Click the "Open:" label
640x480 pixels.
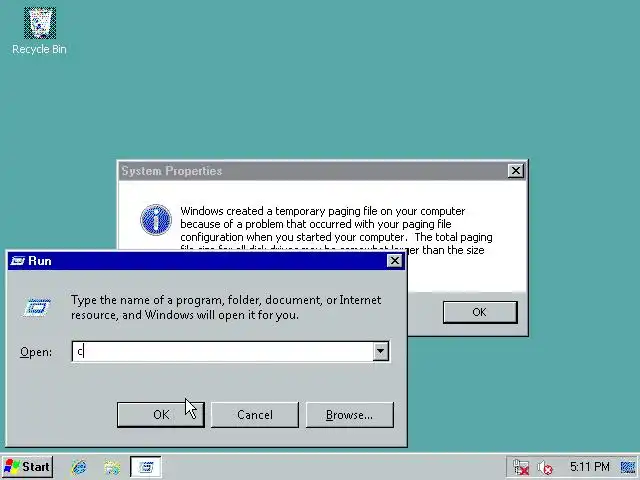tap(36, 352)
